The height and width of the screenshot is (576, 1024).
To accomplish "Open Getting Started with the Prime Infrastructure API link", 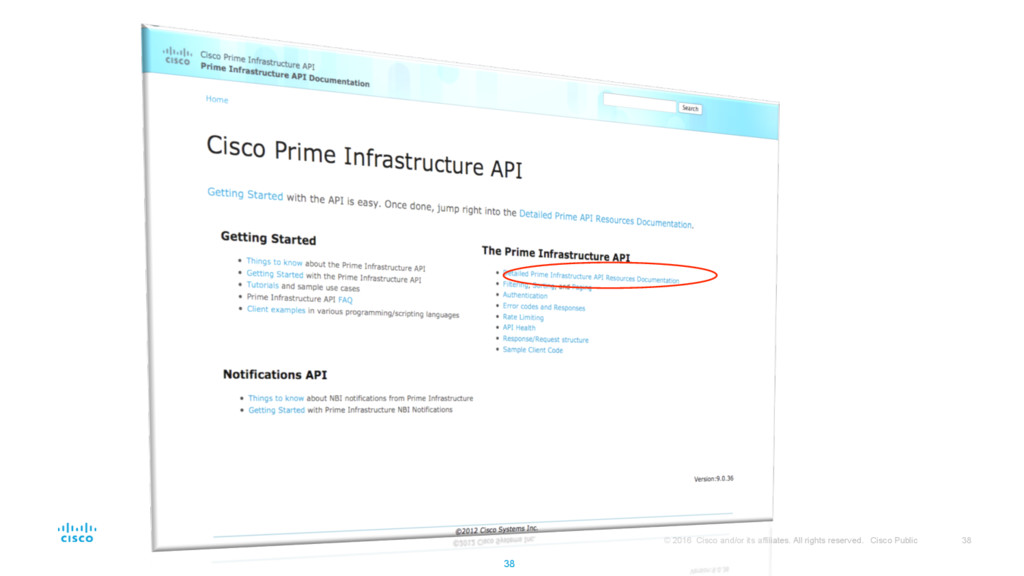I will tap(274, 274).
